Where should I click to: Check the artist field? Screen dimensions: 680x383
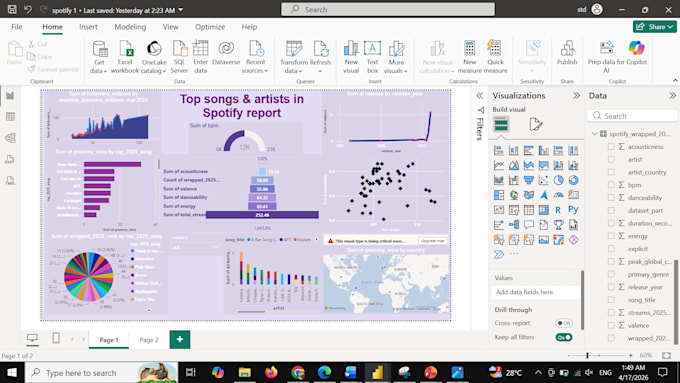611,159
